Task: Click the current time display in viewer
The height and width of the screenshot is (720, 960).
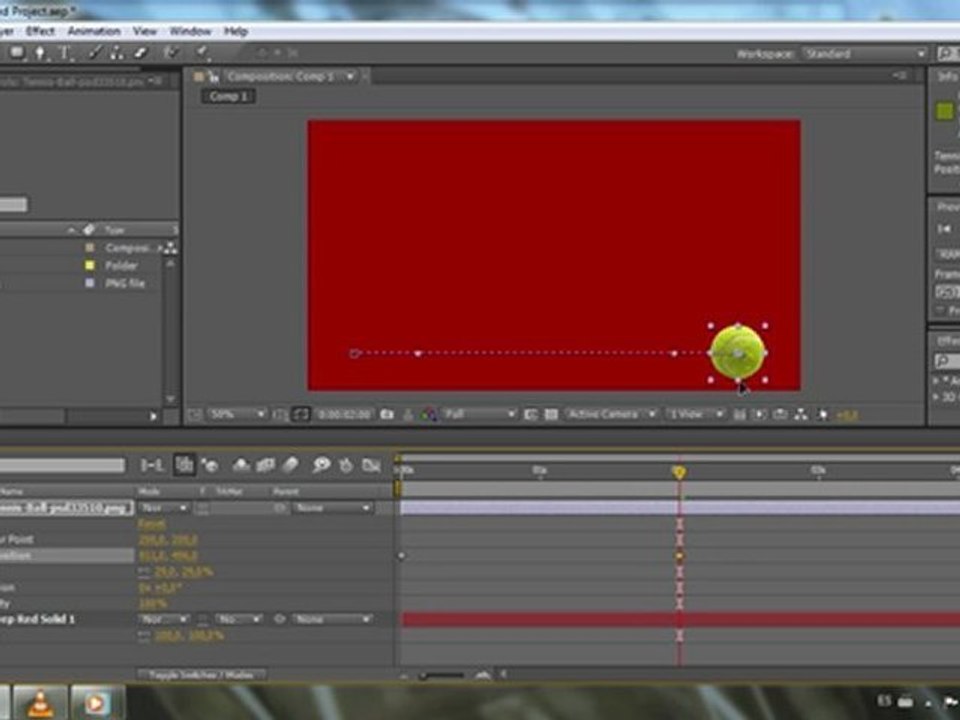Action: tap(344, 414)
